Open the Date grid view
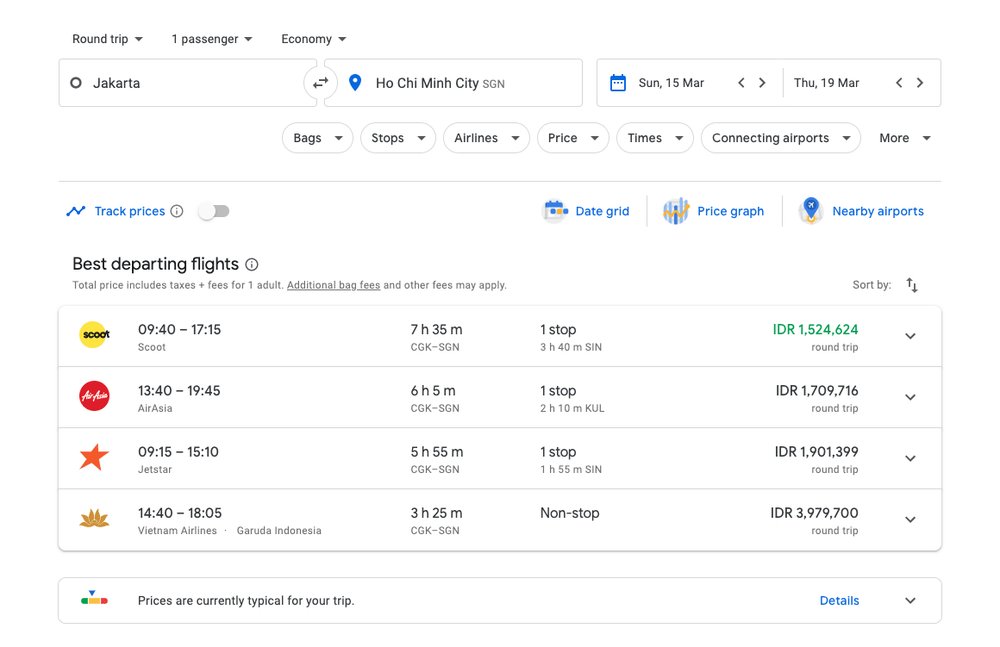The width and height of the screenshot is (1000, 647). (x=587, y=211)
